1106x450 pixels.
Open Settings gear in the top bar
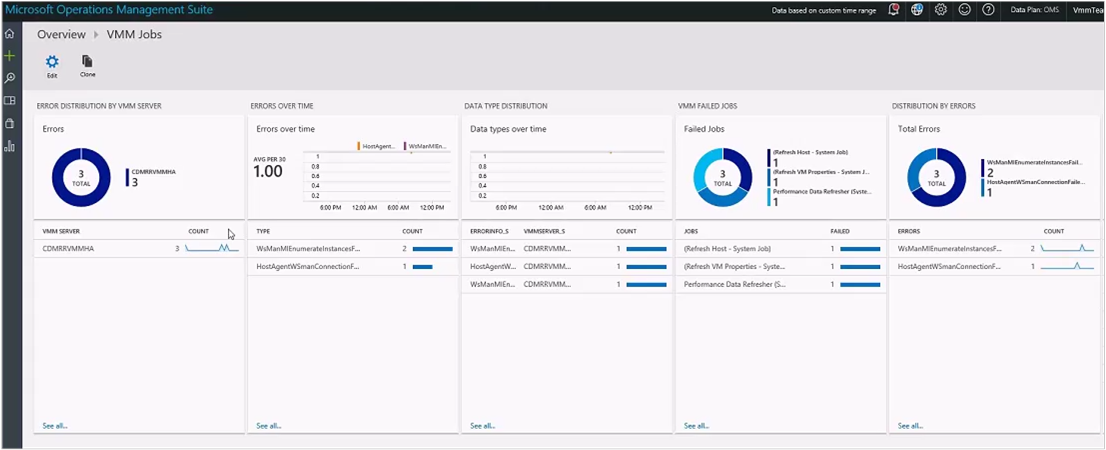(940, 10)
